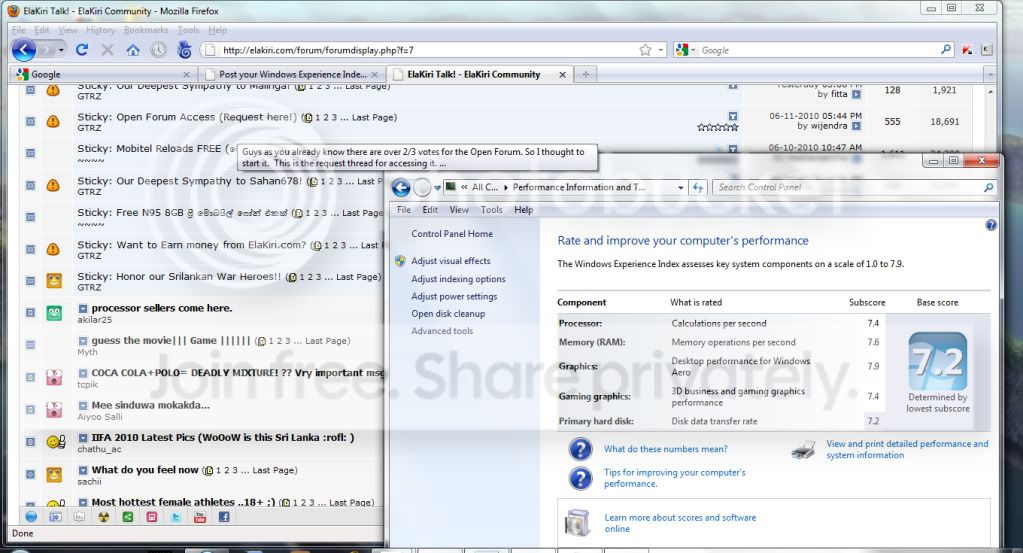The image size is (1023, 553).
Task: Click the green share icon in bottom bar
Action: coord(128,516)
